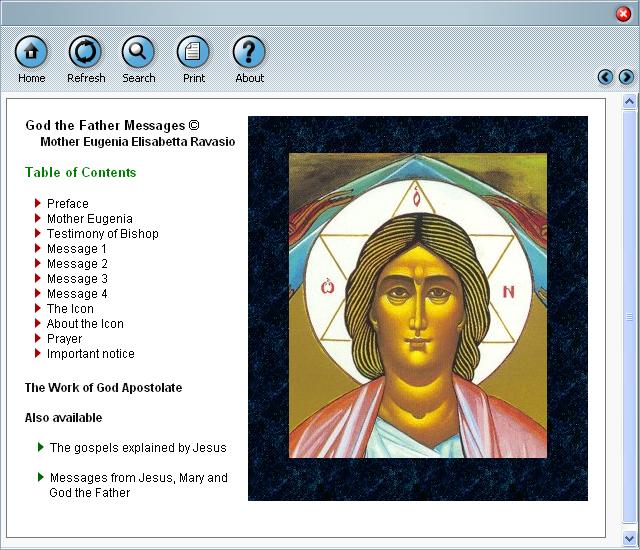Navigate forward with right arrow button

(626, 77)
